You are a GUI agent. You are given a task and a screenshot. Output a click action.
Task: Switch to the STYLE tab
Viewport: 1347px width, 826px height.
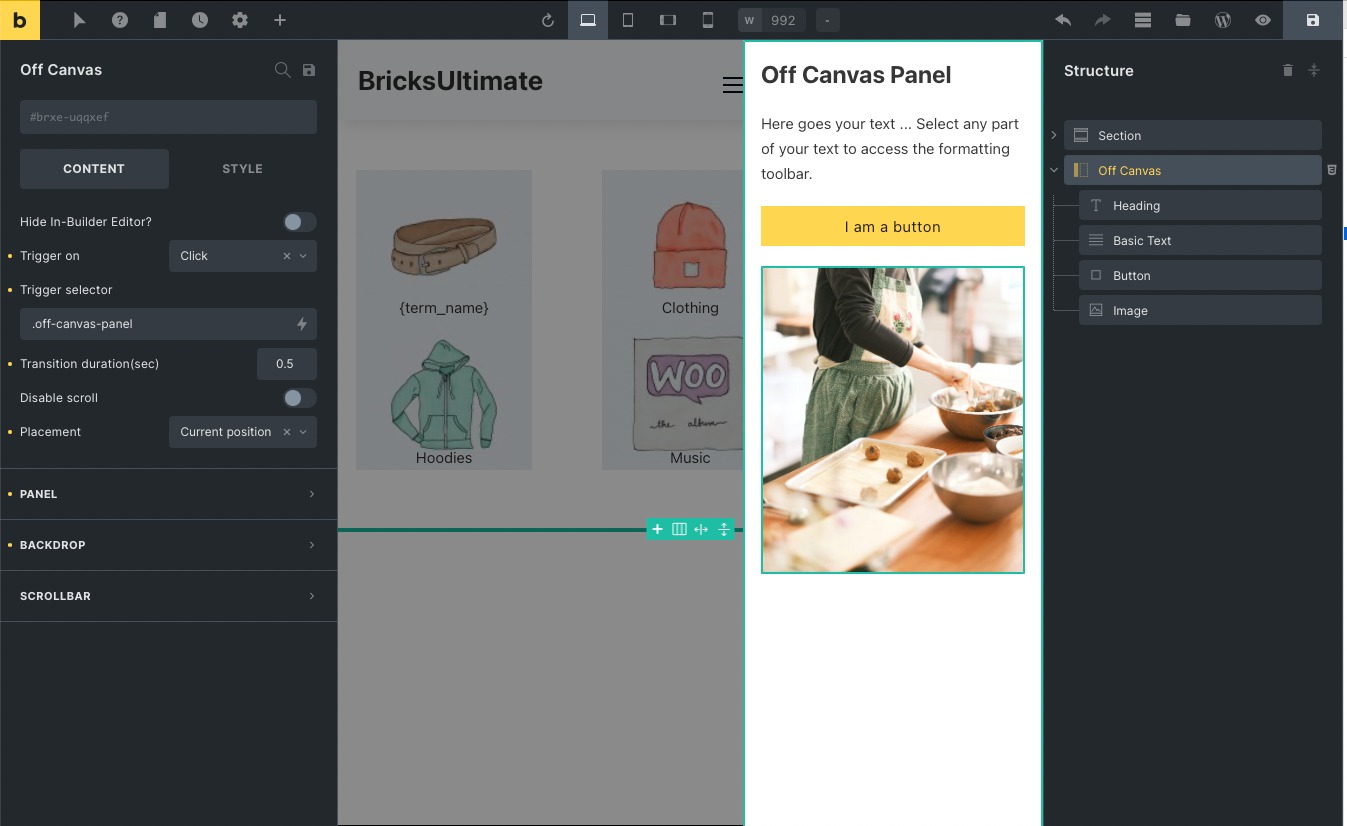241,168
